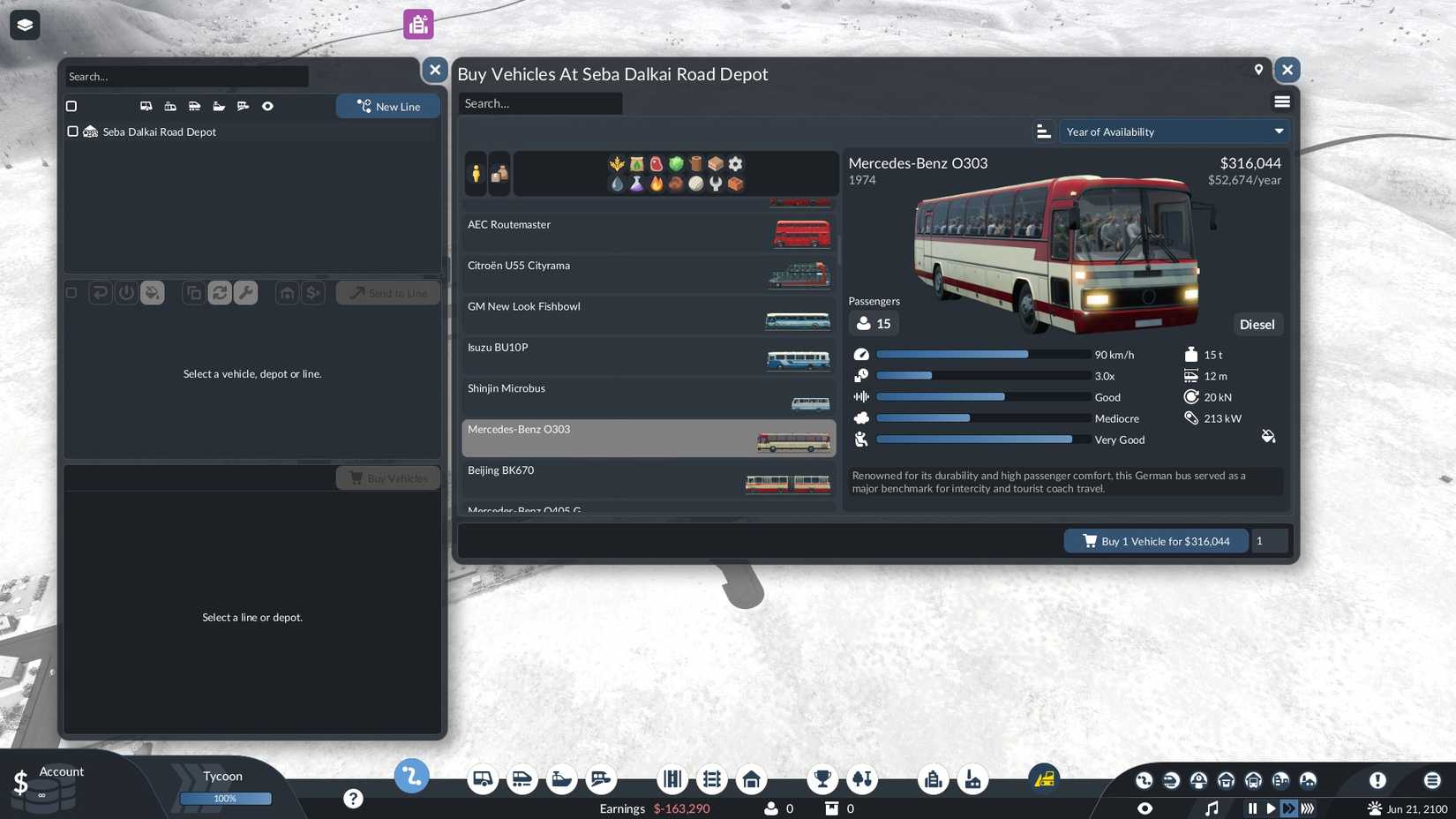This screenshot has height=819, width=1456.
Task: Click the Earnings value in status bar
Action: (681, 808)
